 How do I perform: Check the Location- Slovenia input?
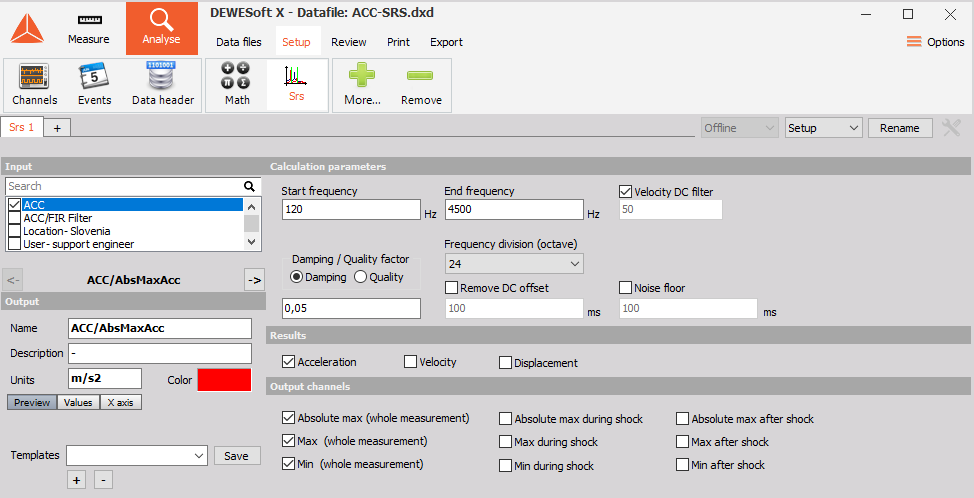tap(14, 231)
